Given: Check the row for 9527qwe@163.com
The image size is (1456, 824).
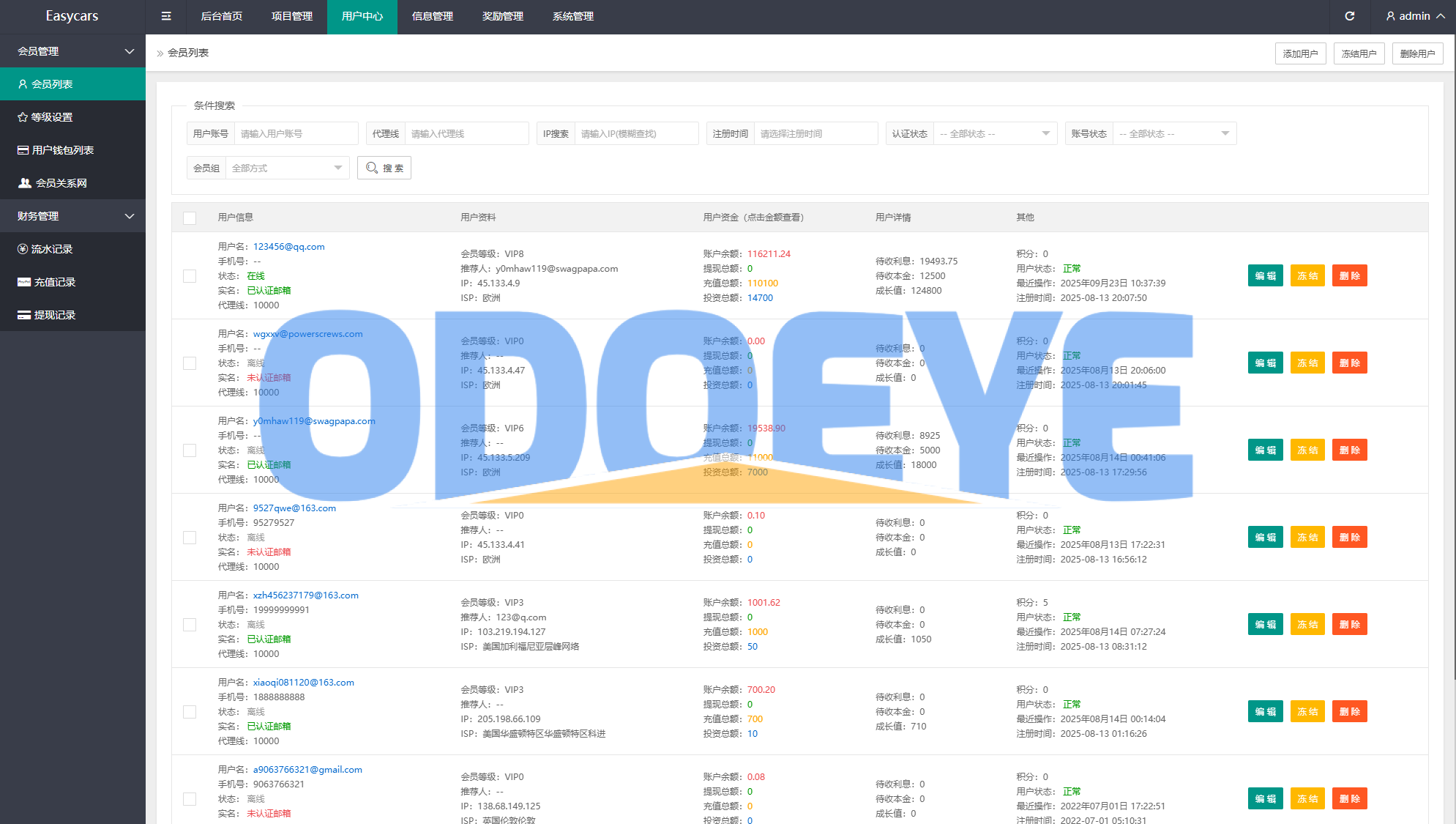Looking at the screenshot, I should tap(190, 538).
